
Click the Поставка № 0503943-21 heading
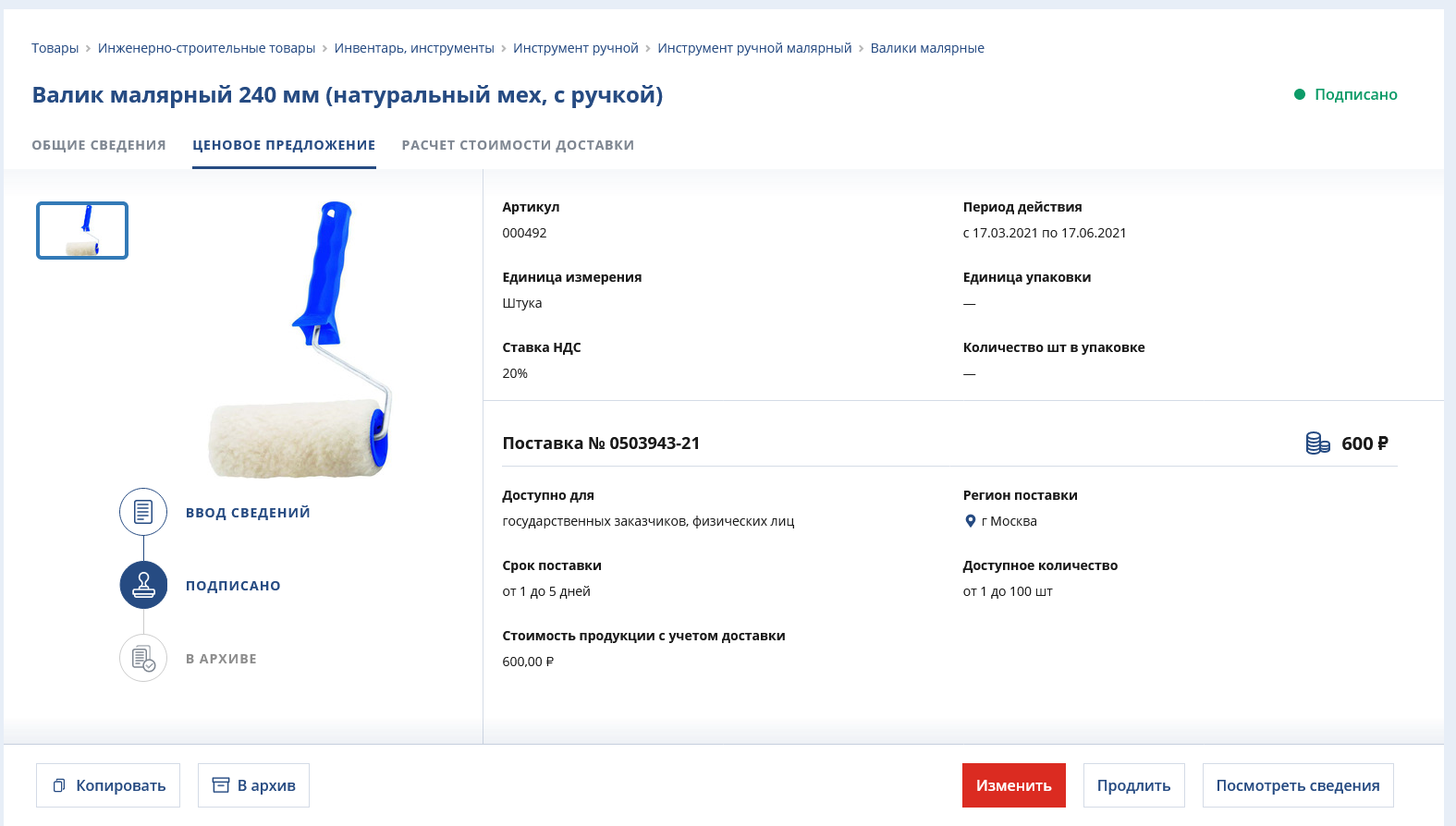click(601, 443)
